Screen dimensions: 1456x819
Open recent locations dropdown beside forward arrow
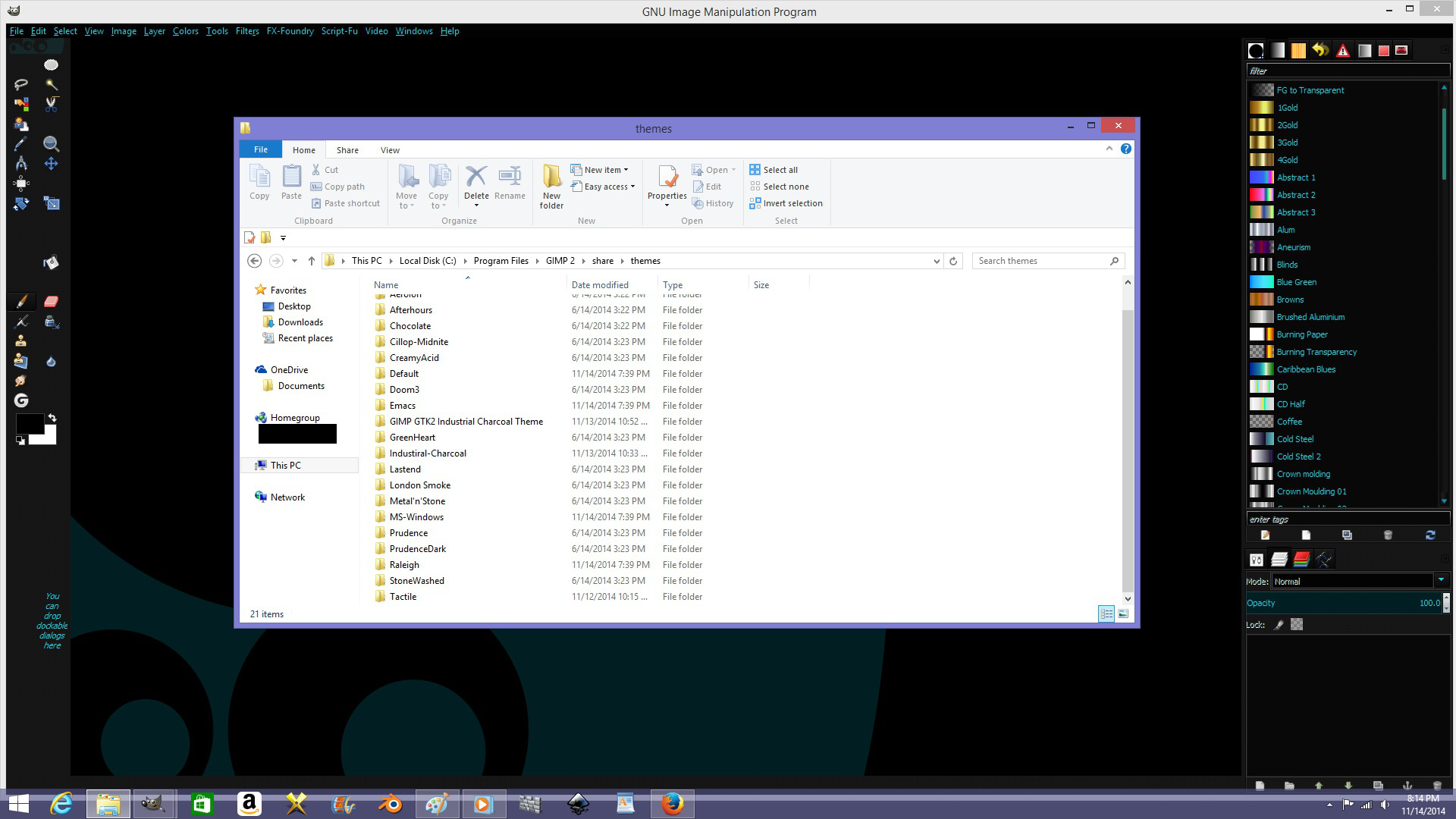(x=294, y=261)
